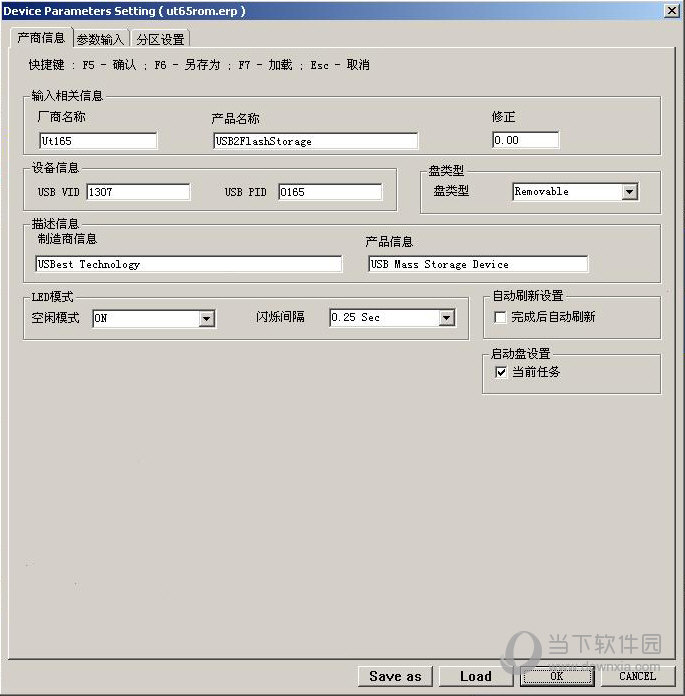Open the 分区设置 tab

point(160,39)
